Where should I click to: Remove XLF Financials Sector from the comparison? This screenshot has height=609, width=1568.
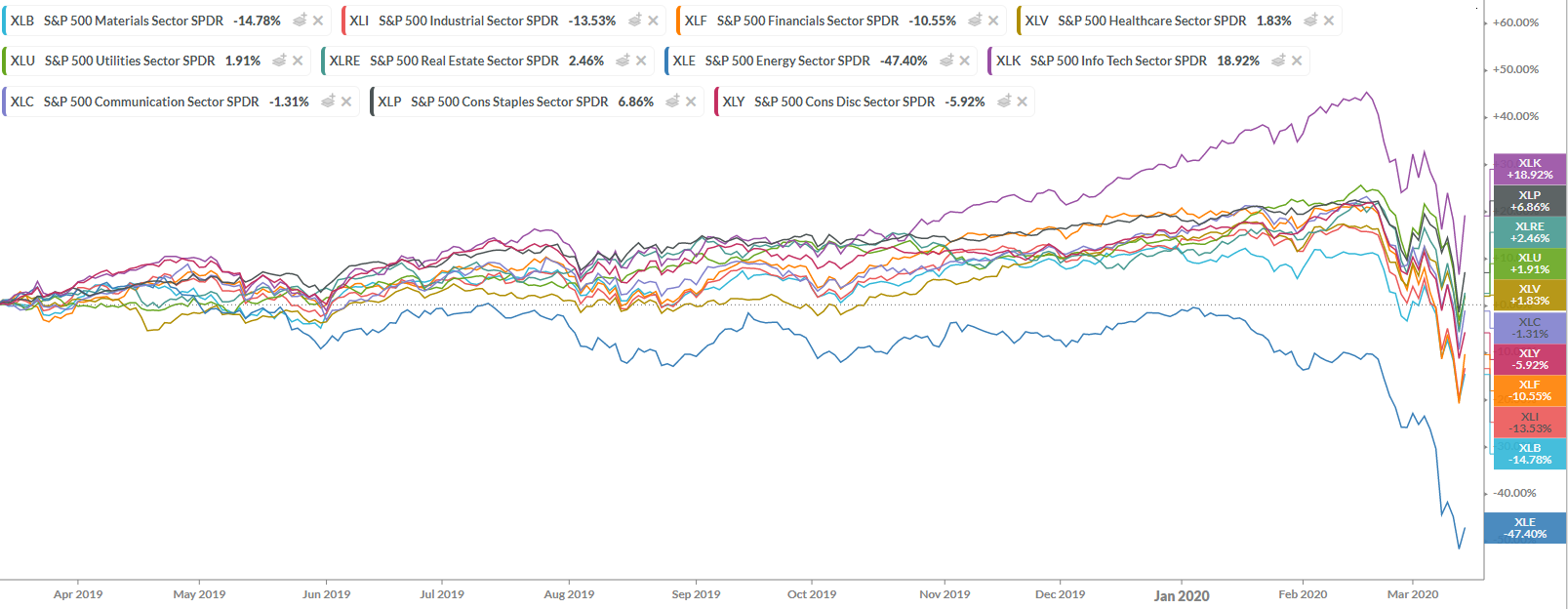[x=993, y=20]
